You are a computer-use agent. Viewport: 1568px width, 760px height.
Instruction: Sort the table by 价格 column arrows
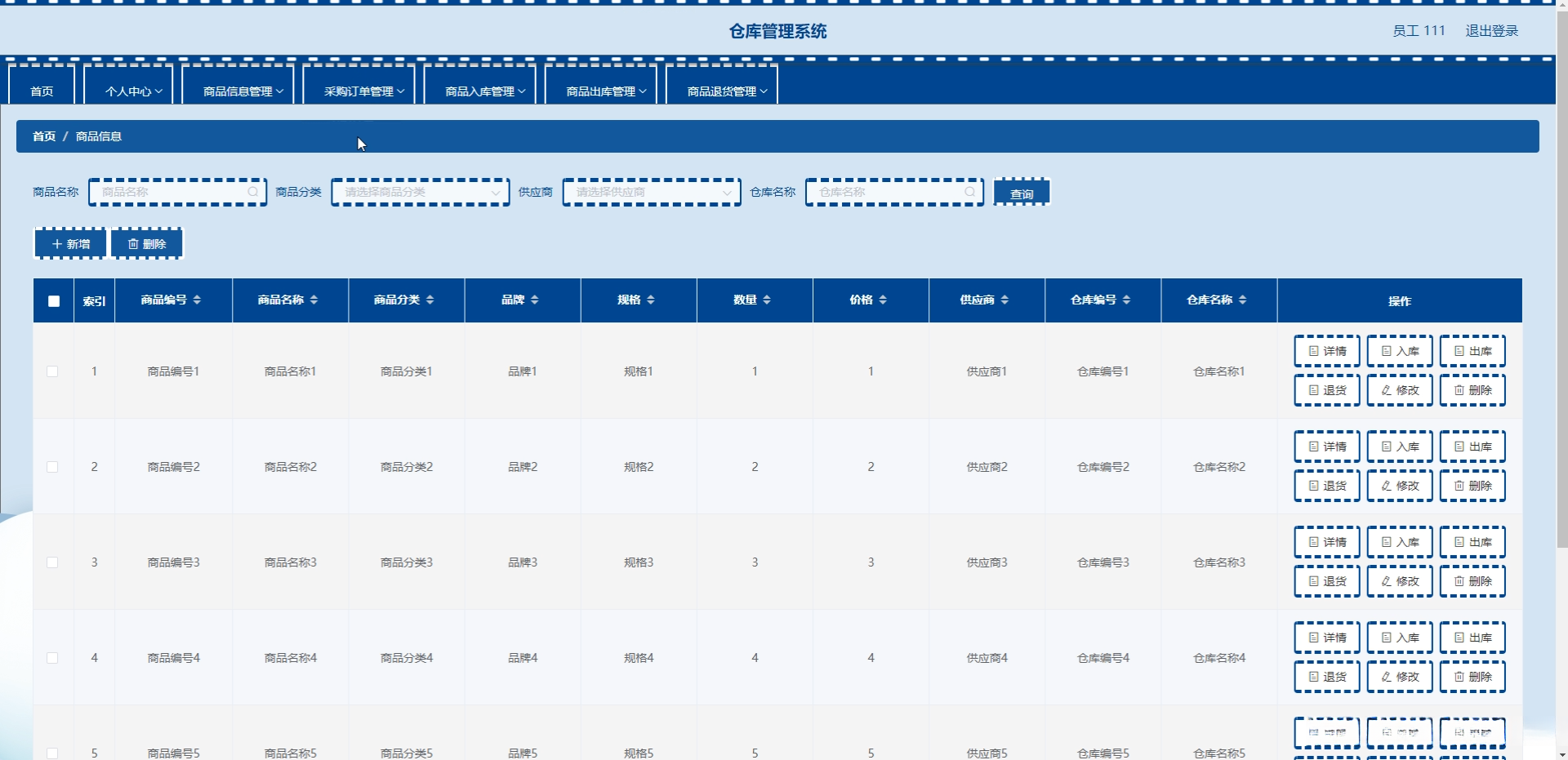pos(883,300)
